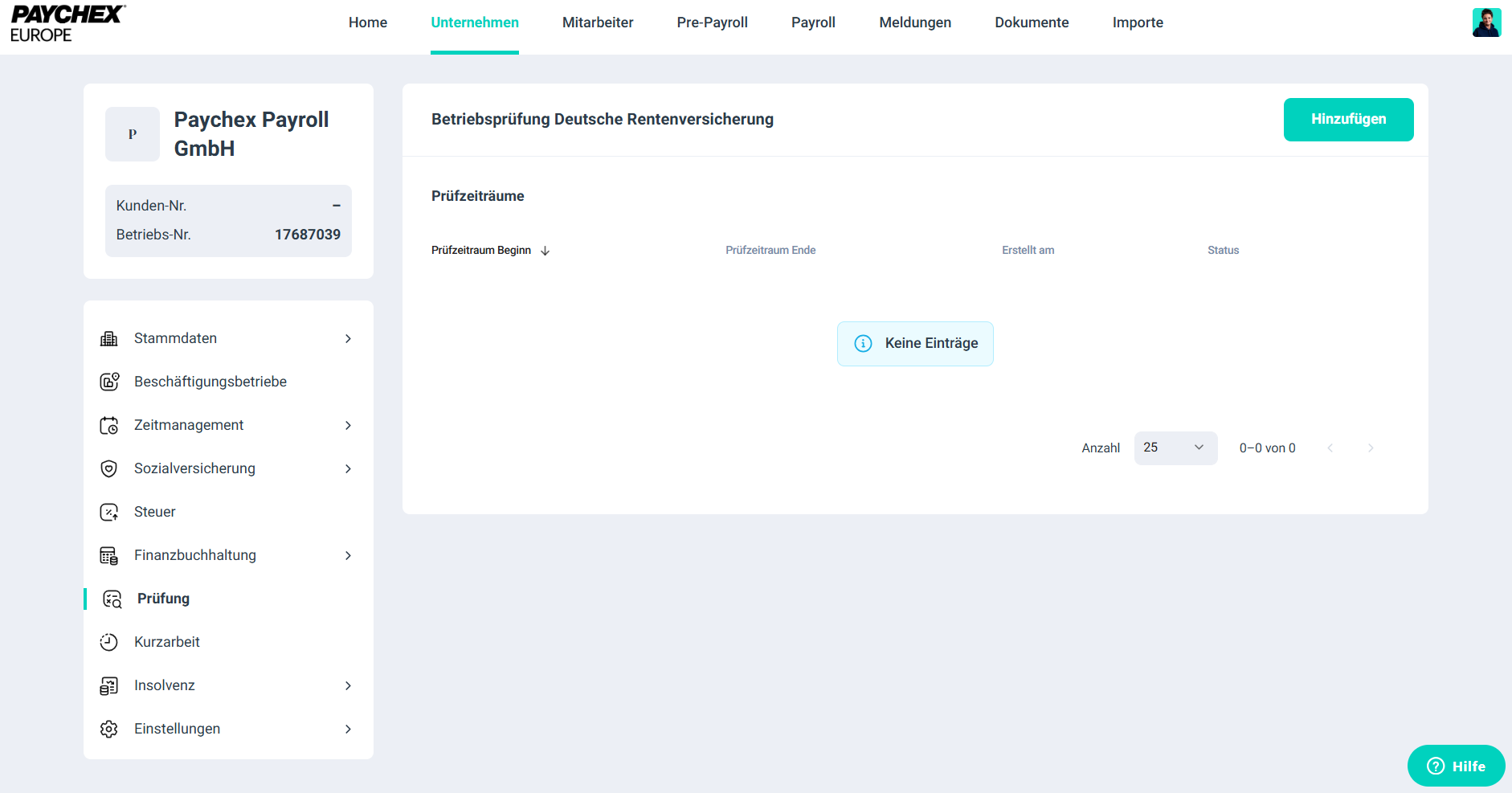
Task: Toggle sort arrow on Prüfzeitraum Beginn
Action: pos(546,251)
